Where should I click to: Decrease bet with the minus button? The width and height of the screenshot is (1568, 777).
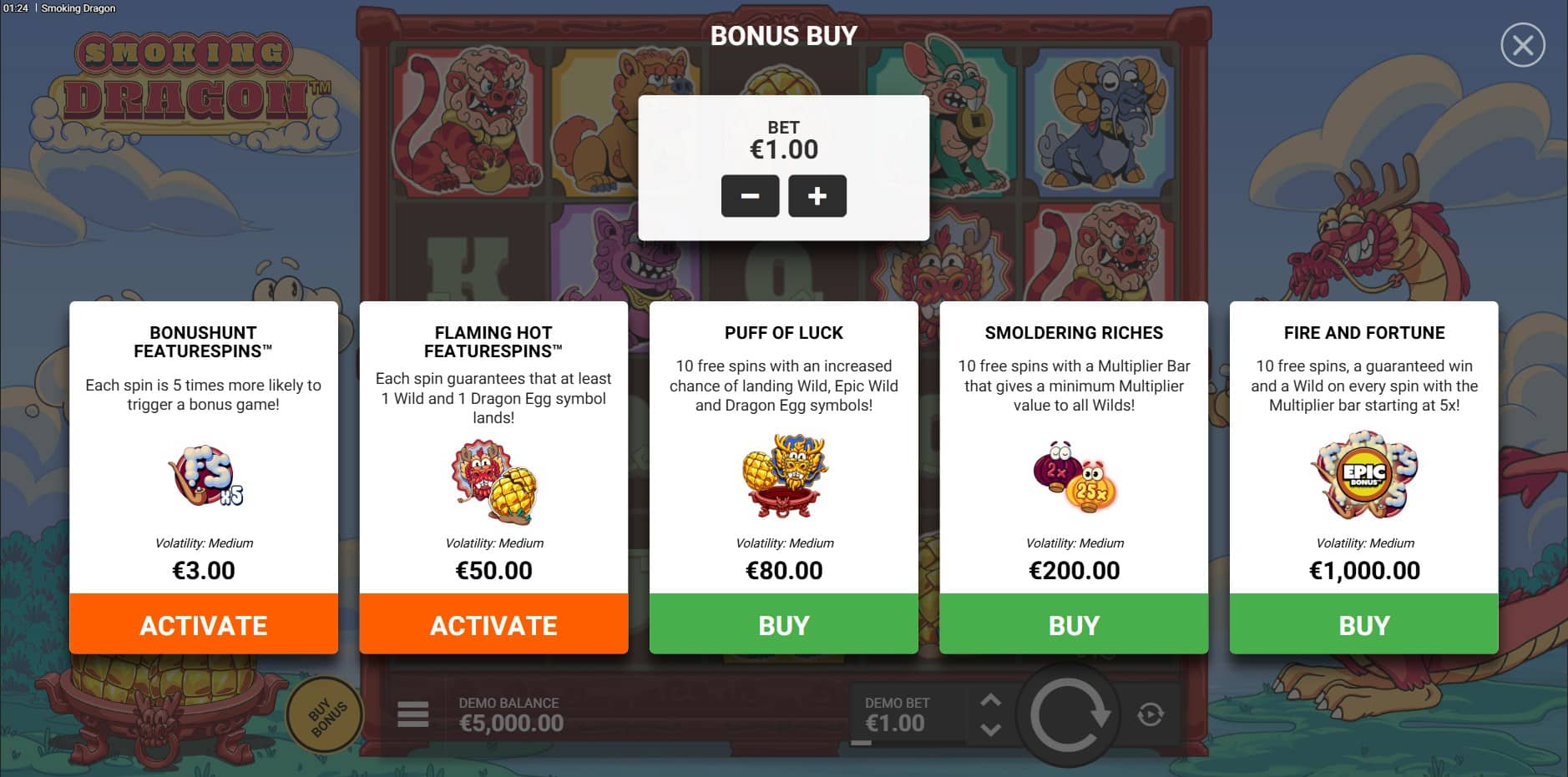pos(750,196)
